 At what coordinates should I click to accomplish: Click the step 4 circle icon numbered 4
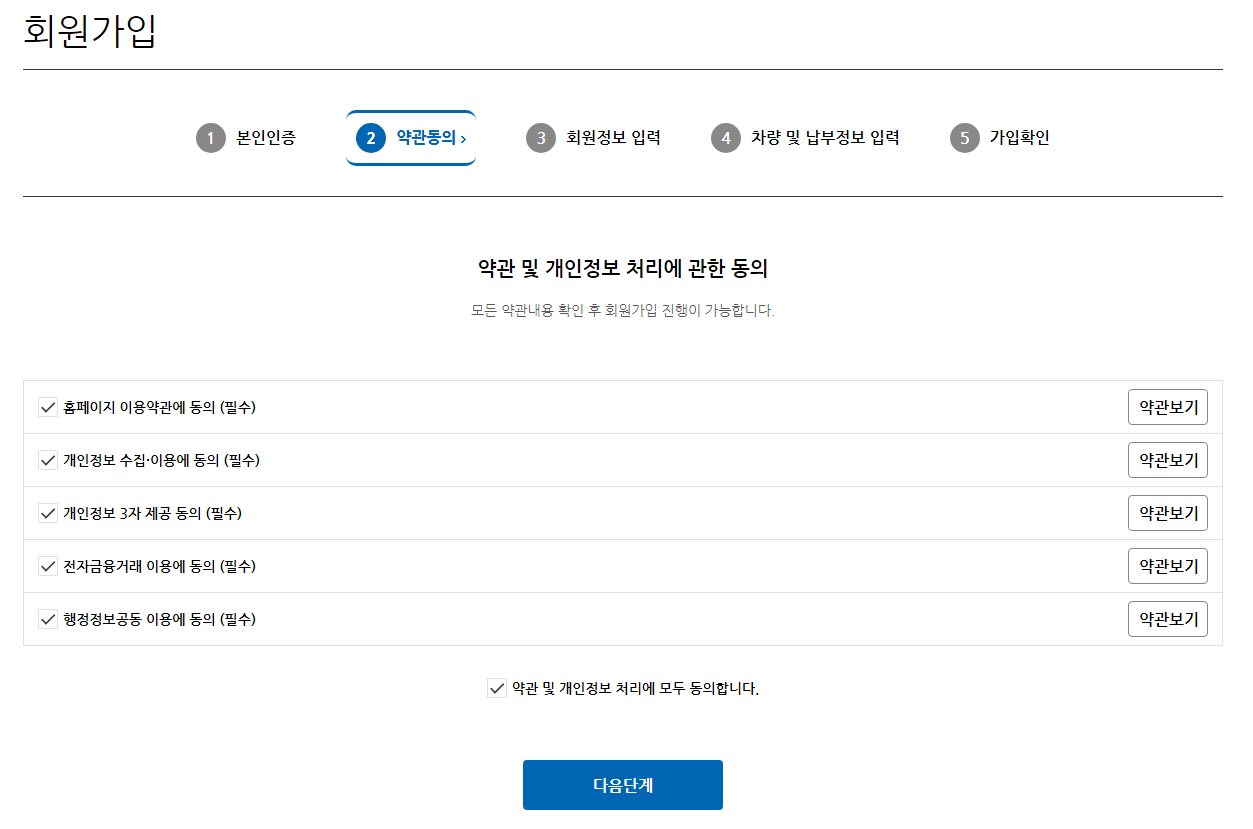click(725, 138)
